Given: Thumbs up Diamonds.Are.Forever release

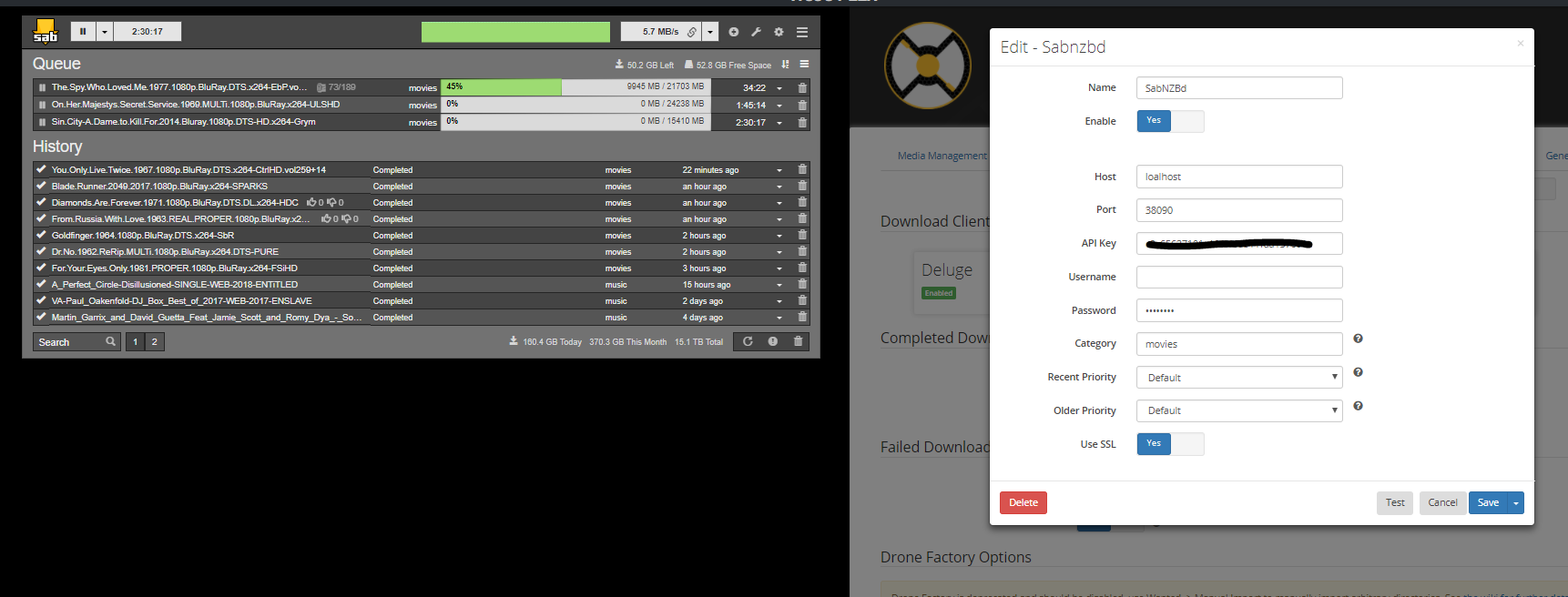Looking at the screenshot, I should pyautogui.click(x=311, y=202).
